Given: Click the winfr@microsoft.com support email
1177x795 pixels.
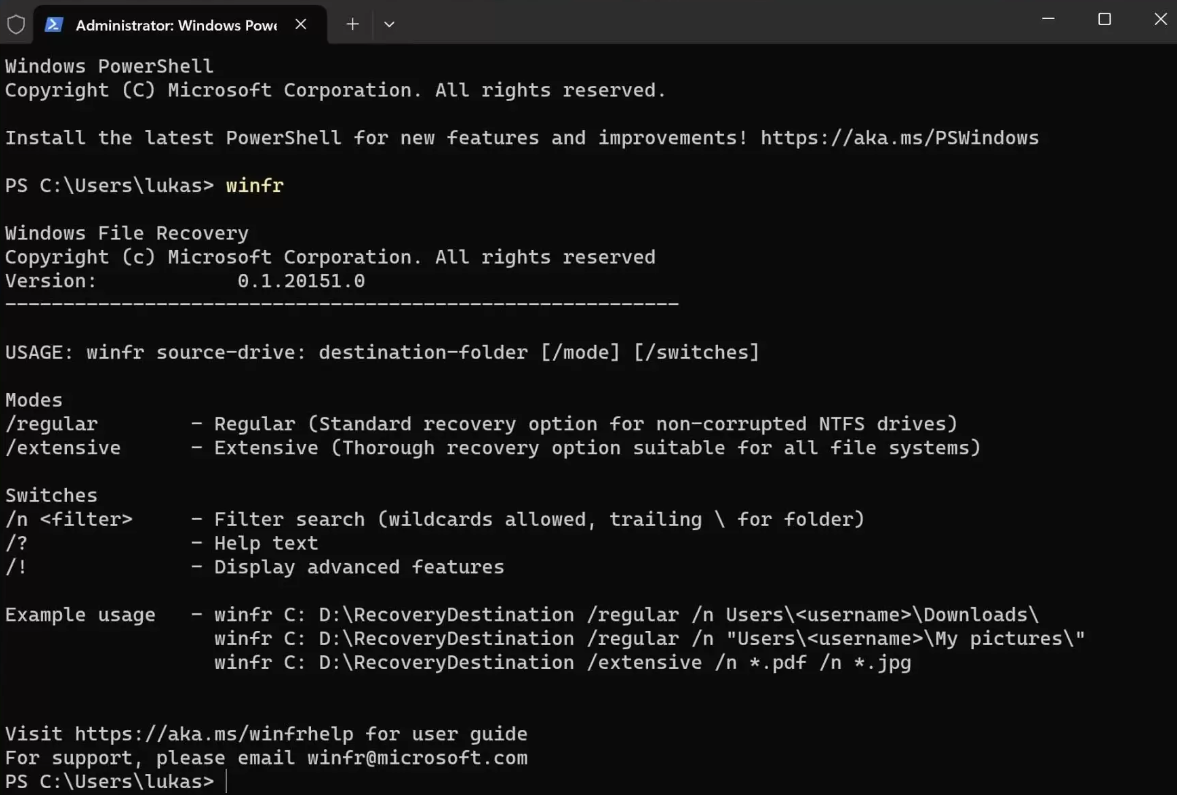Looking at the screenshot, I should click(417, 758).
